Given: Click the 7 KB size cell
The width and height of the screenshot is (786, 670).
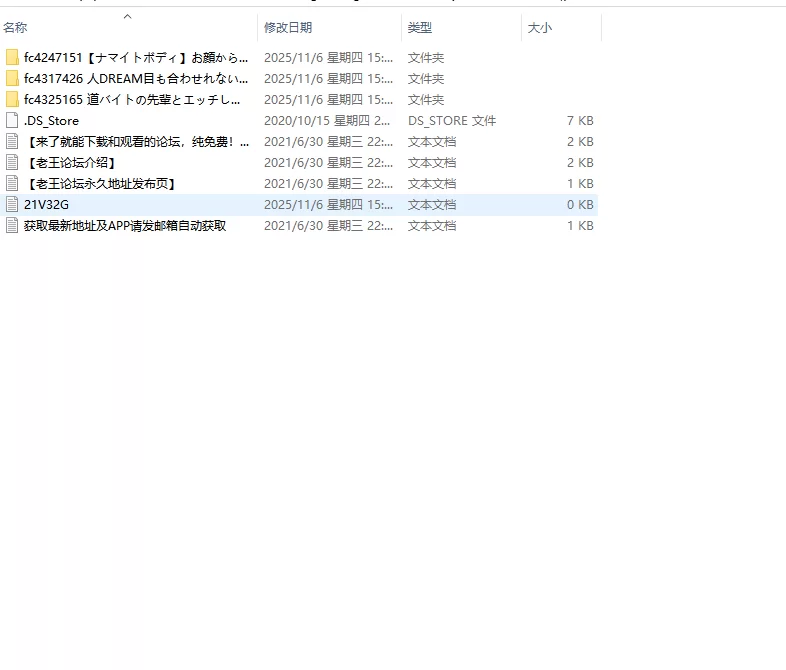Looking at the screenshot, I should coord(579,121).
